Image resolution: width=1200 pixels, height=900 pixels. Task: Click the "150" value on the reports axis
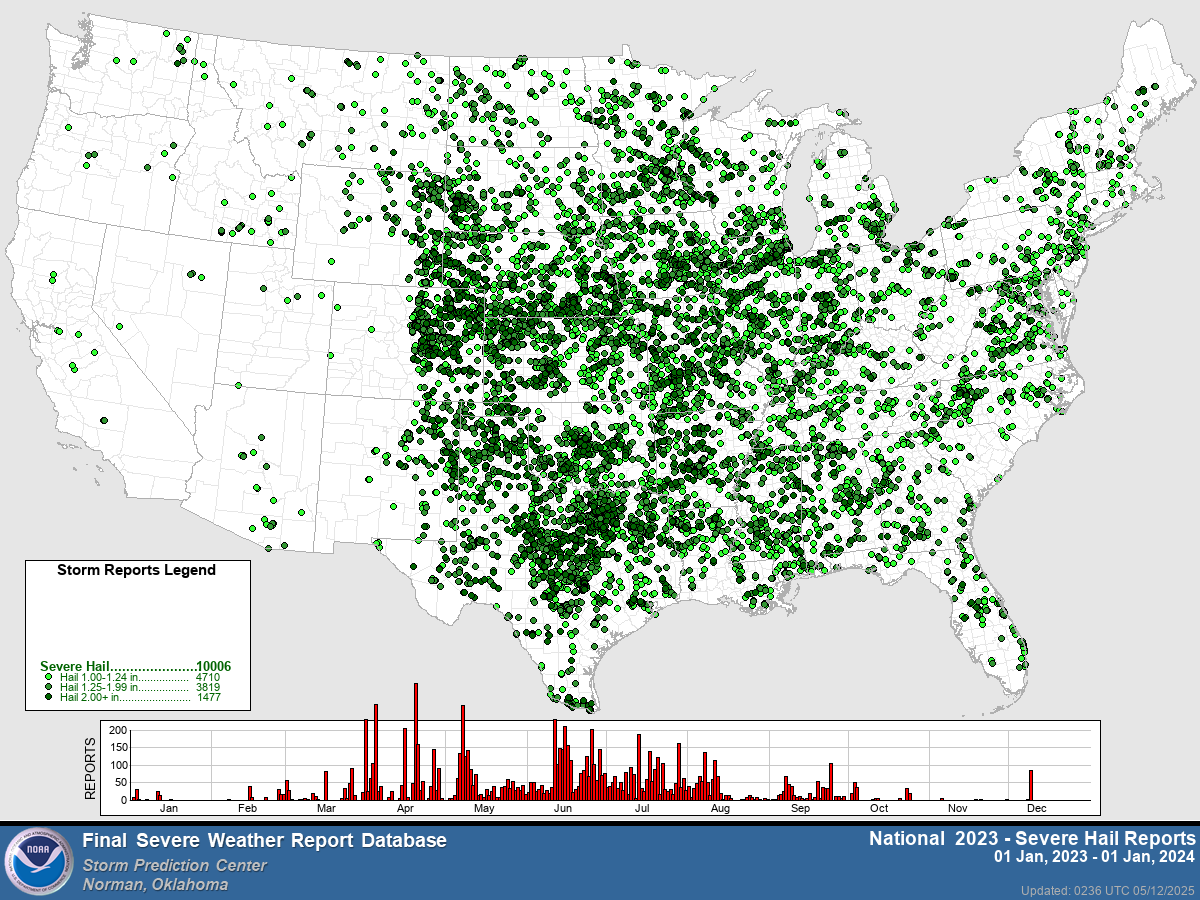click(x=118, y=748)
